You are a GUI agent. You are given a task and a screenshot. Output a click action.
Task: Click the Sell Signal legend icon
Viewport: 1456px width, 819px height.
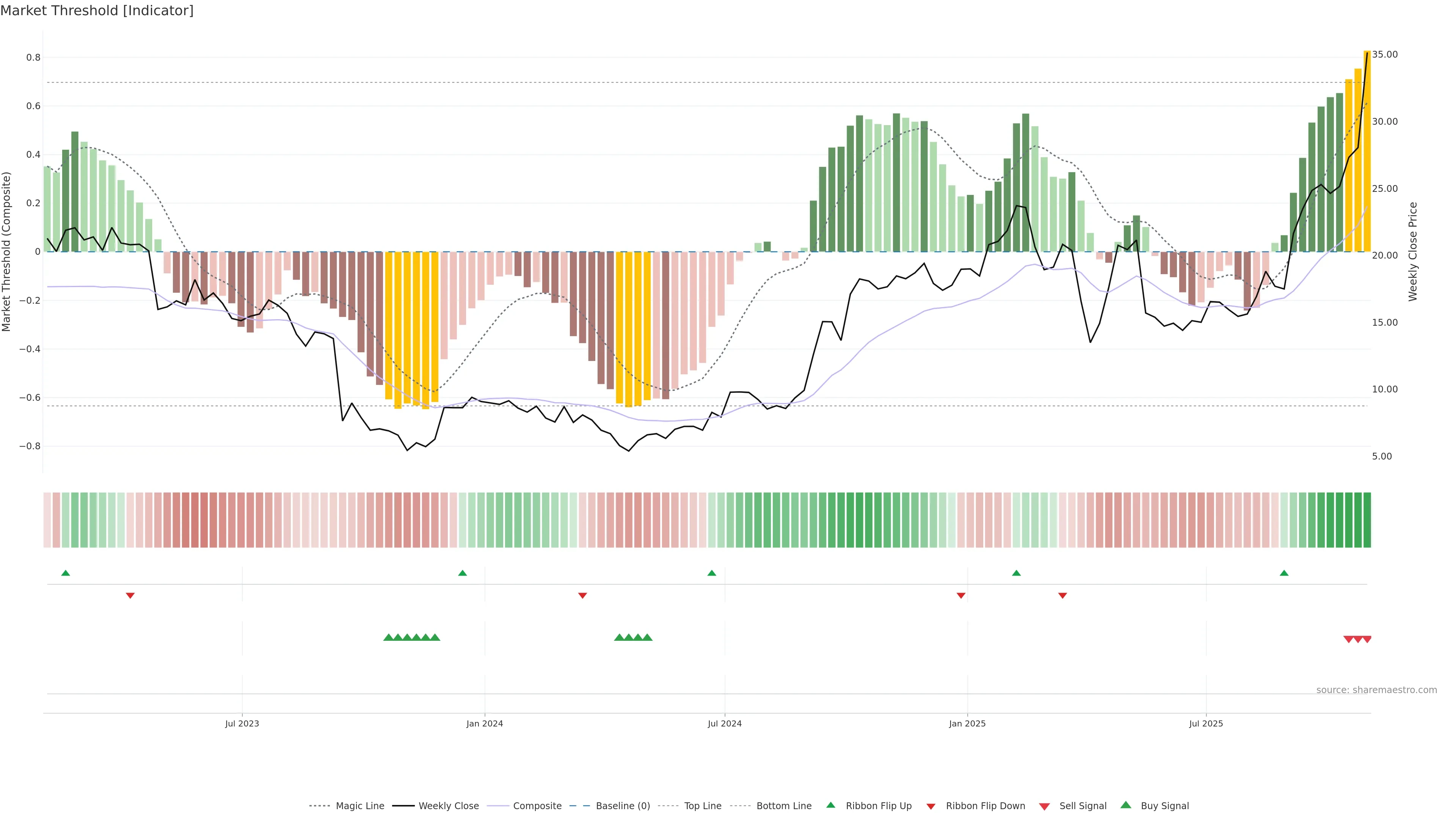point(1045,806)
